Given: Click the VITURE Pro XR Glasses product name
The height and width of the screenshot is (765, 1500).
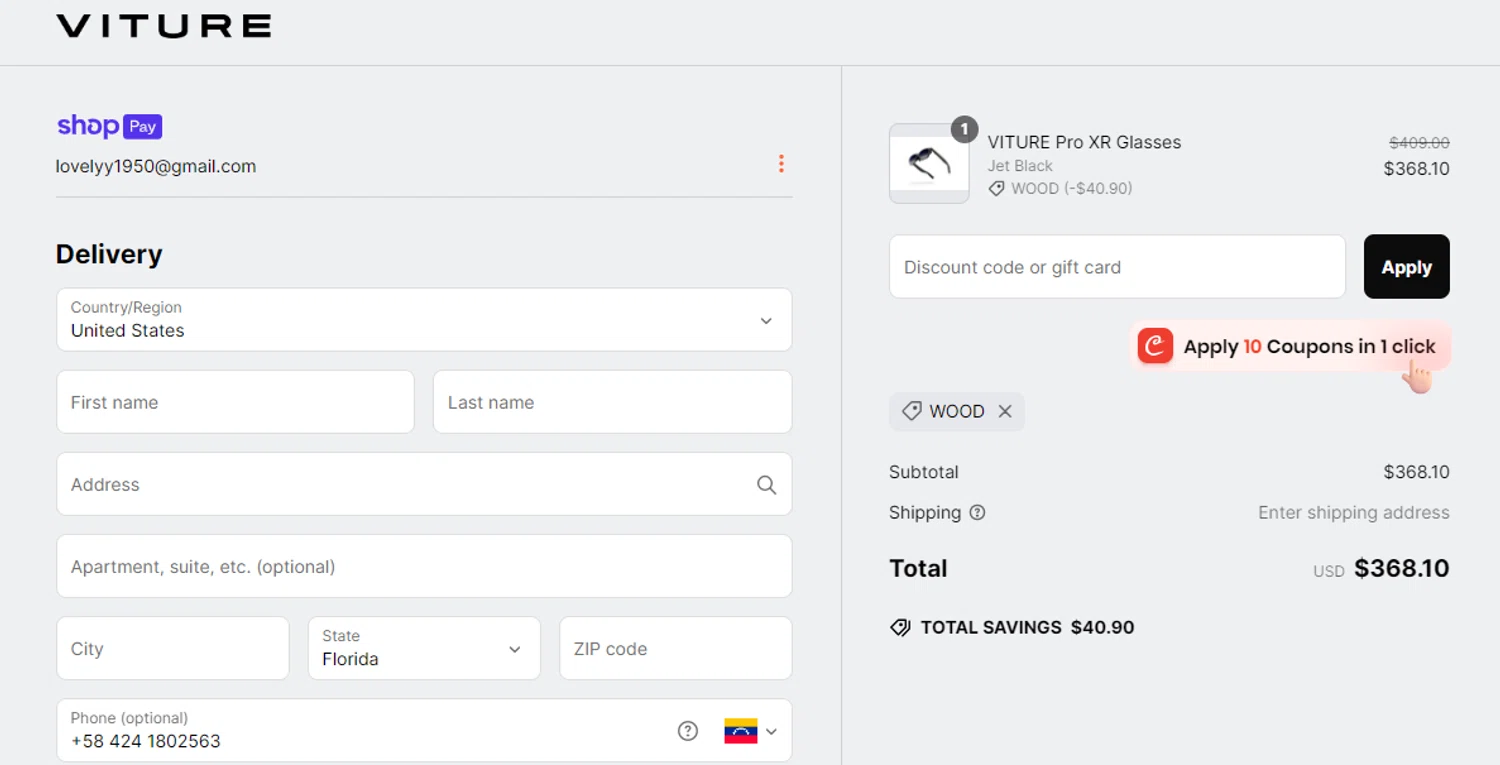Looking at the screenshot, I should coord(1084,142).
